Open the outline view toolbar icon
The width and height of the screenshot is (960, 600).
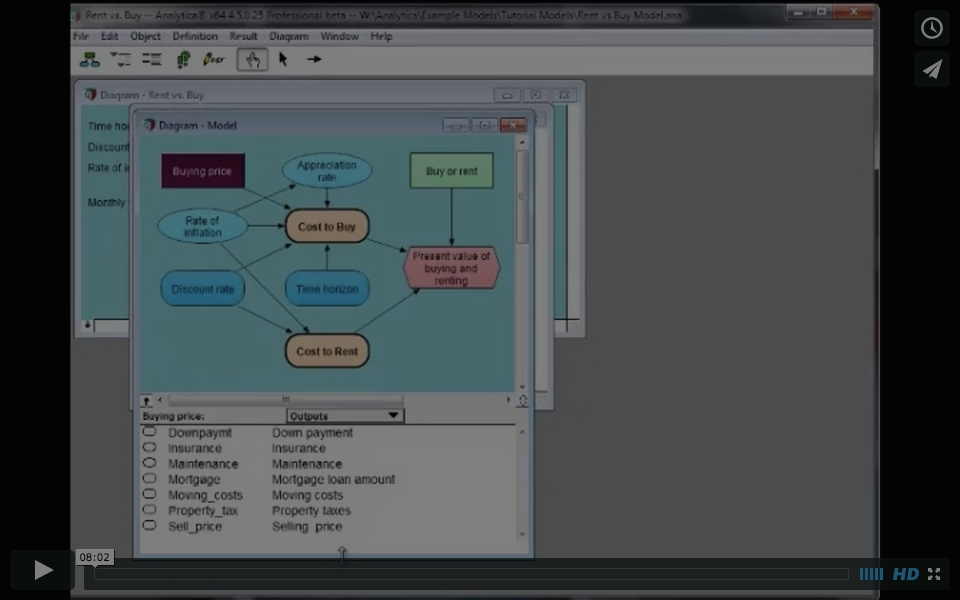pos(121,60)
